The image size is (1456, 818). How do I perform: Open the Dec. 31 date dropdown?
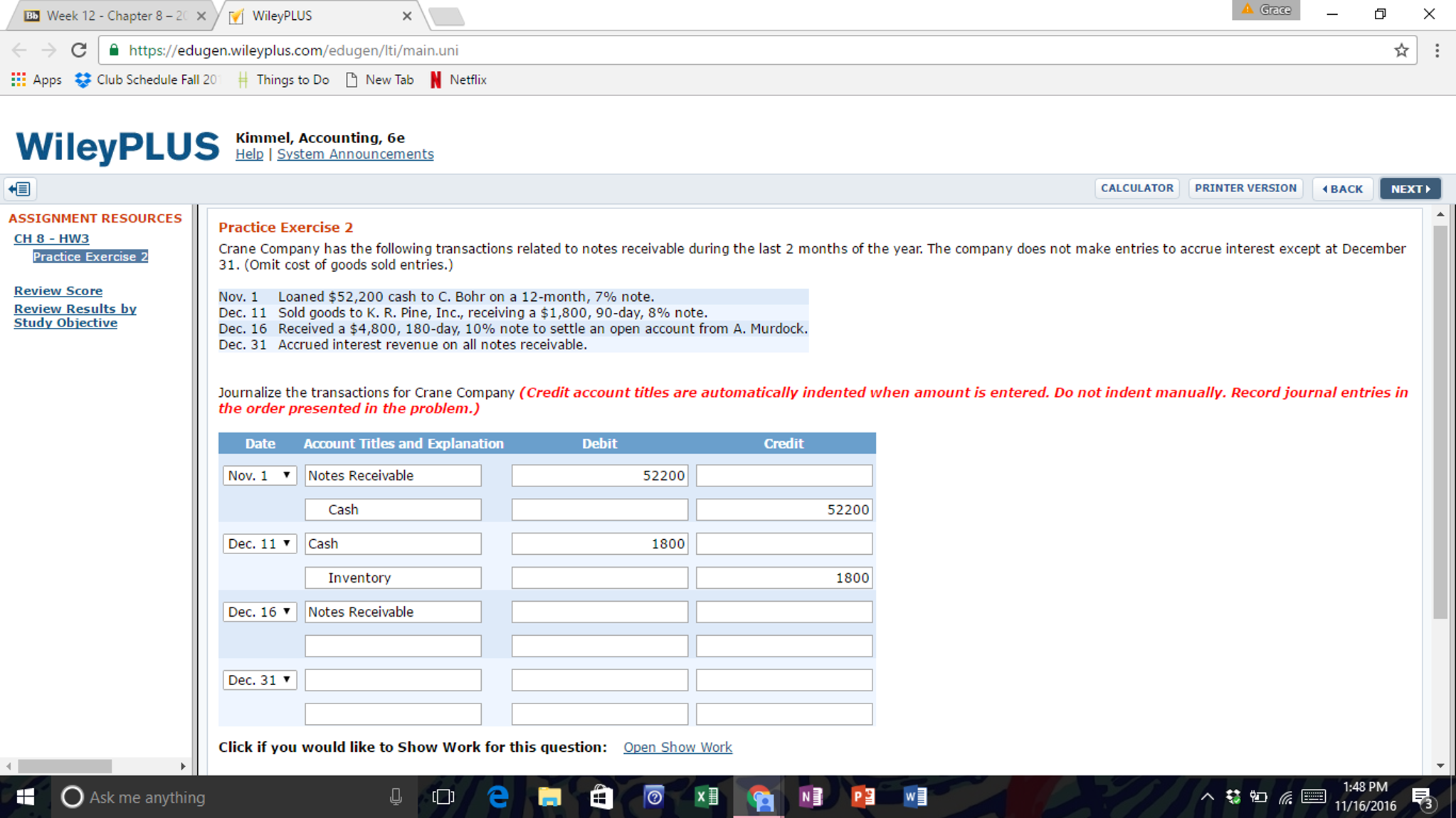tap(260, 680)
